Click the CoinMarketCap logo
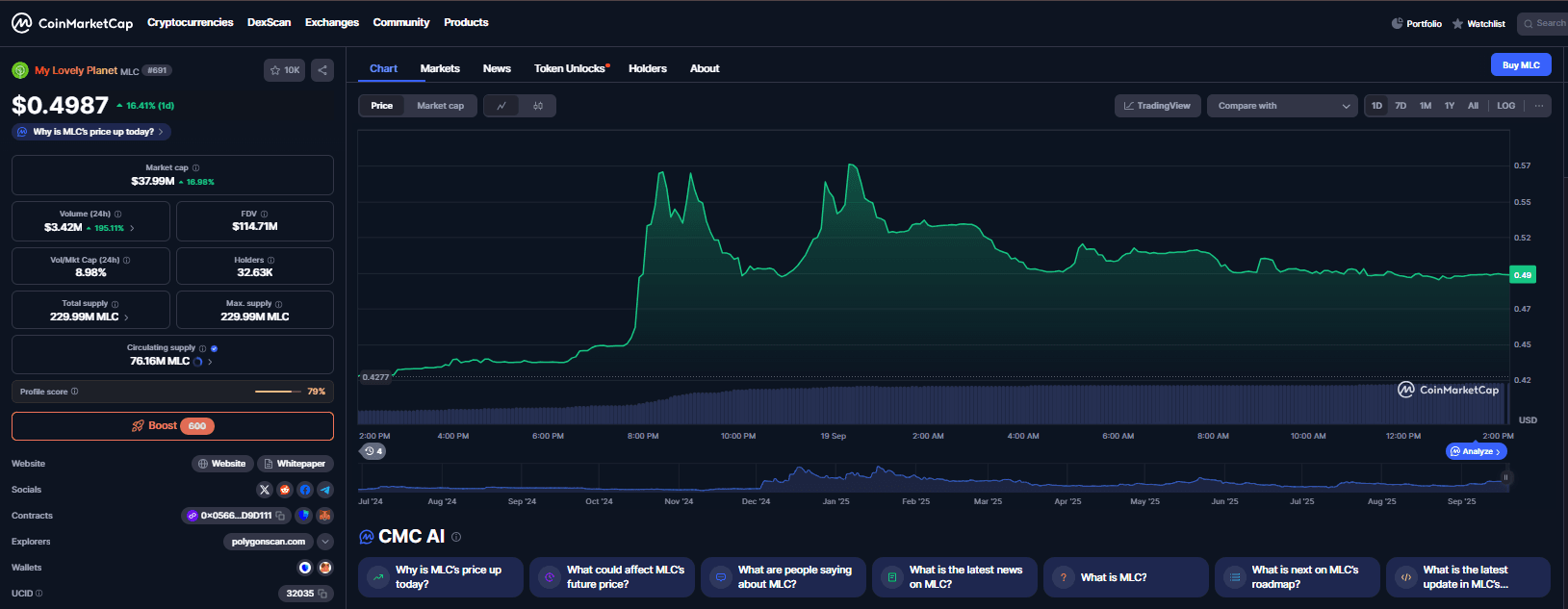 pyautogui.click(x=72, y=23)
